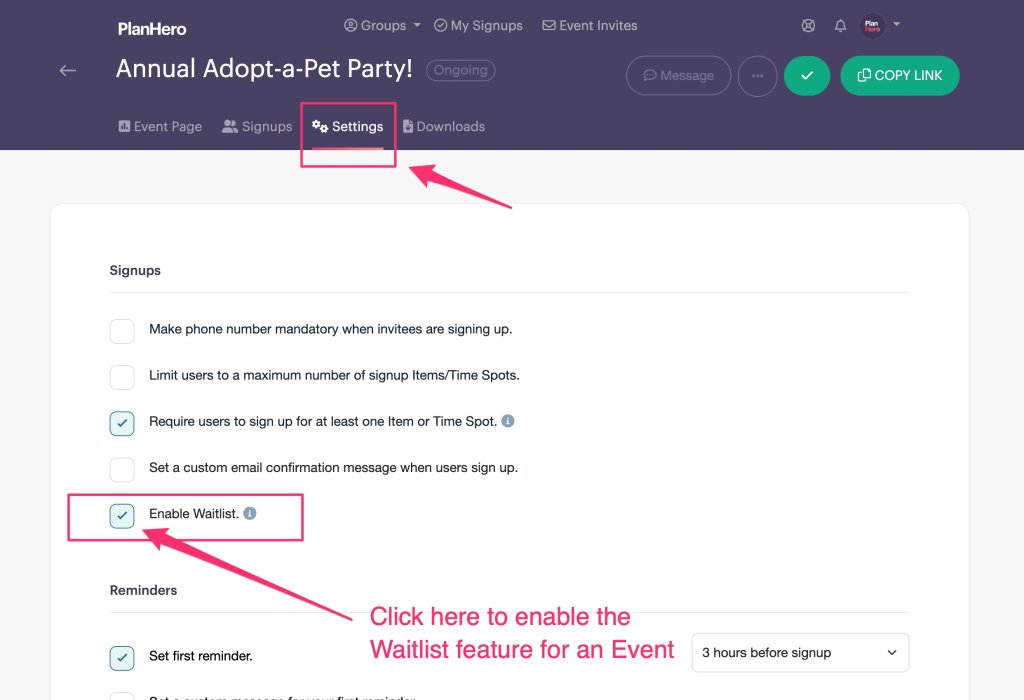
Task: Click the PlanHero logo
Action: [151, 29]
